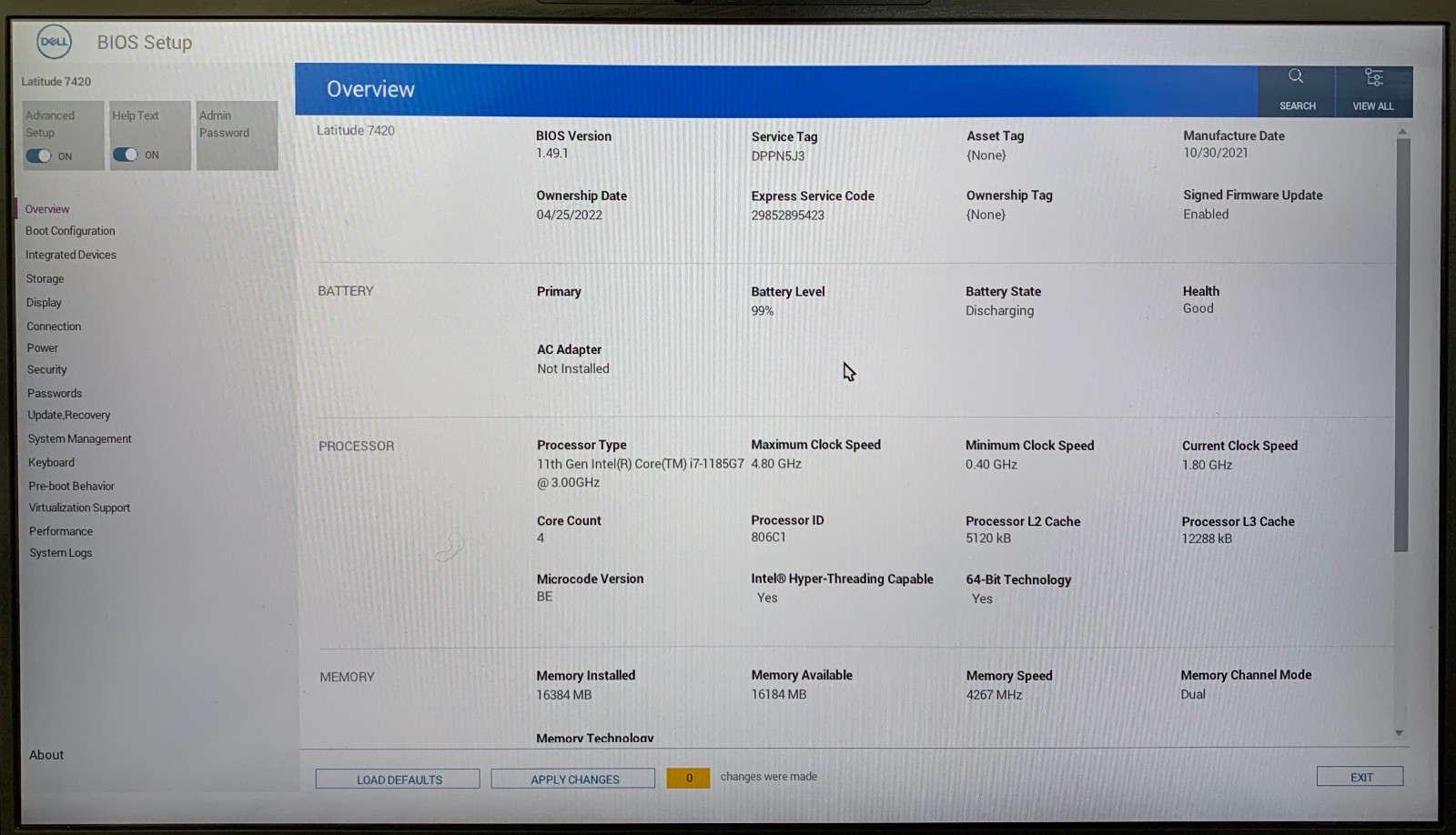This screenshot has width=1456, height=835.
Task: Click Ownership Date value 04/25/2022
Action: click(x=570, y=215)
